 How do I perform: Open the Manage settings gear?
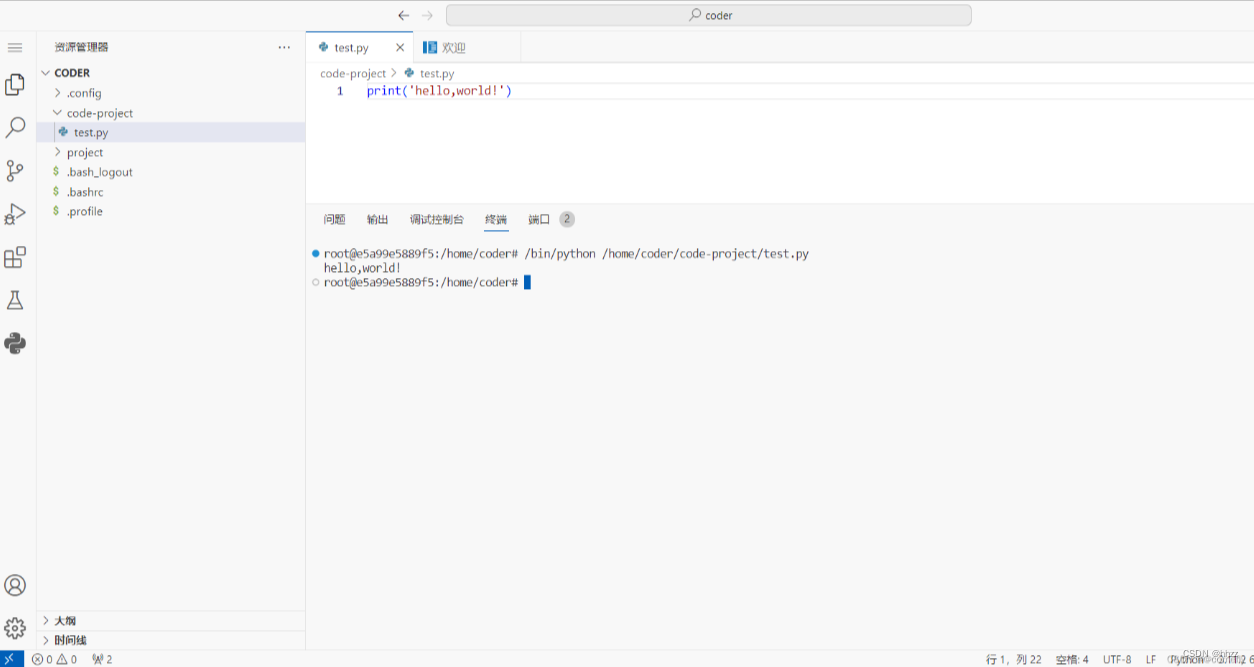click(x=15, y=628)
